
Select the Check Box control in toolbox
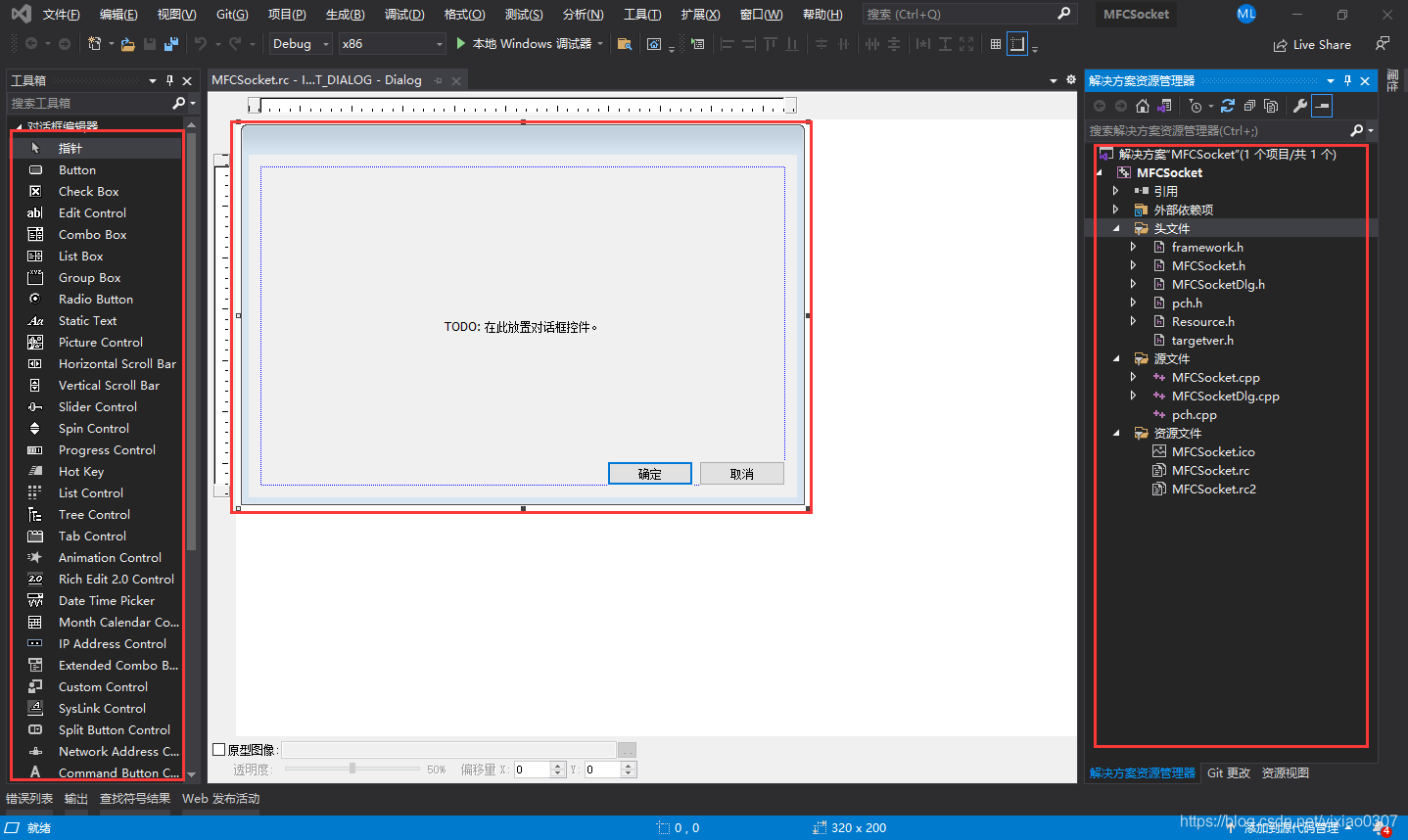tap(96, 191)
